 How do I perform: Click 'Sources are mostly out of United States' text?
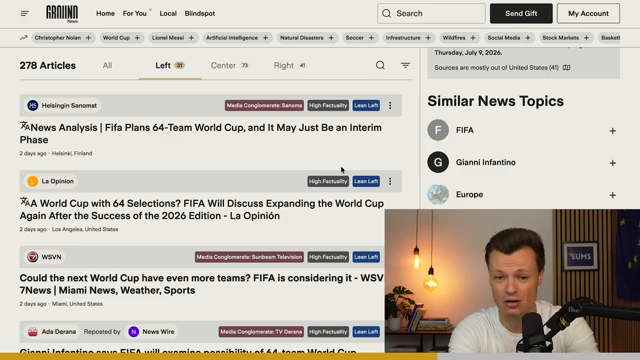point(496,67)
